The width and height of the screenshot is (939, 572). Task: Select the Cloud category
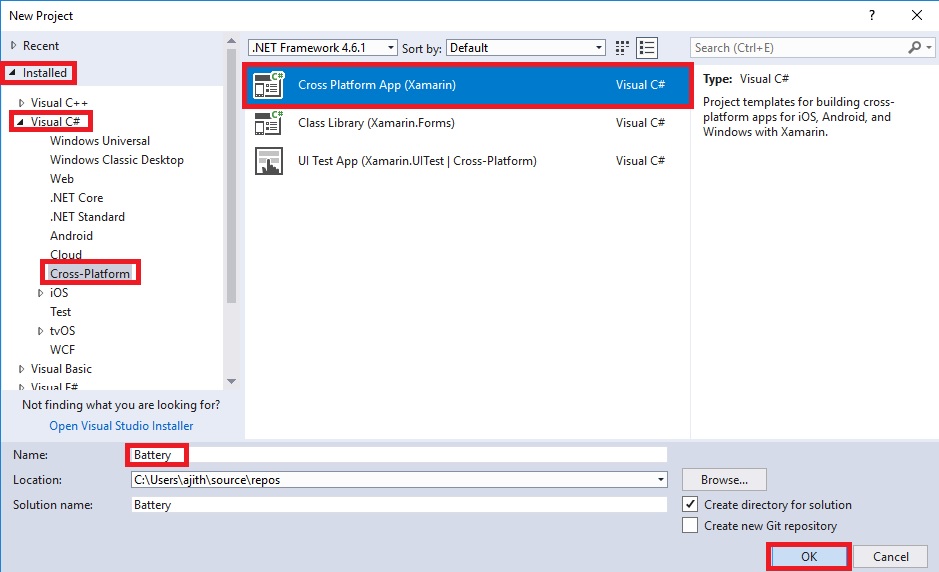point(66,255)
